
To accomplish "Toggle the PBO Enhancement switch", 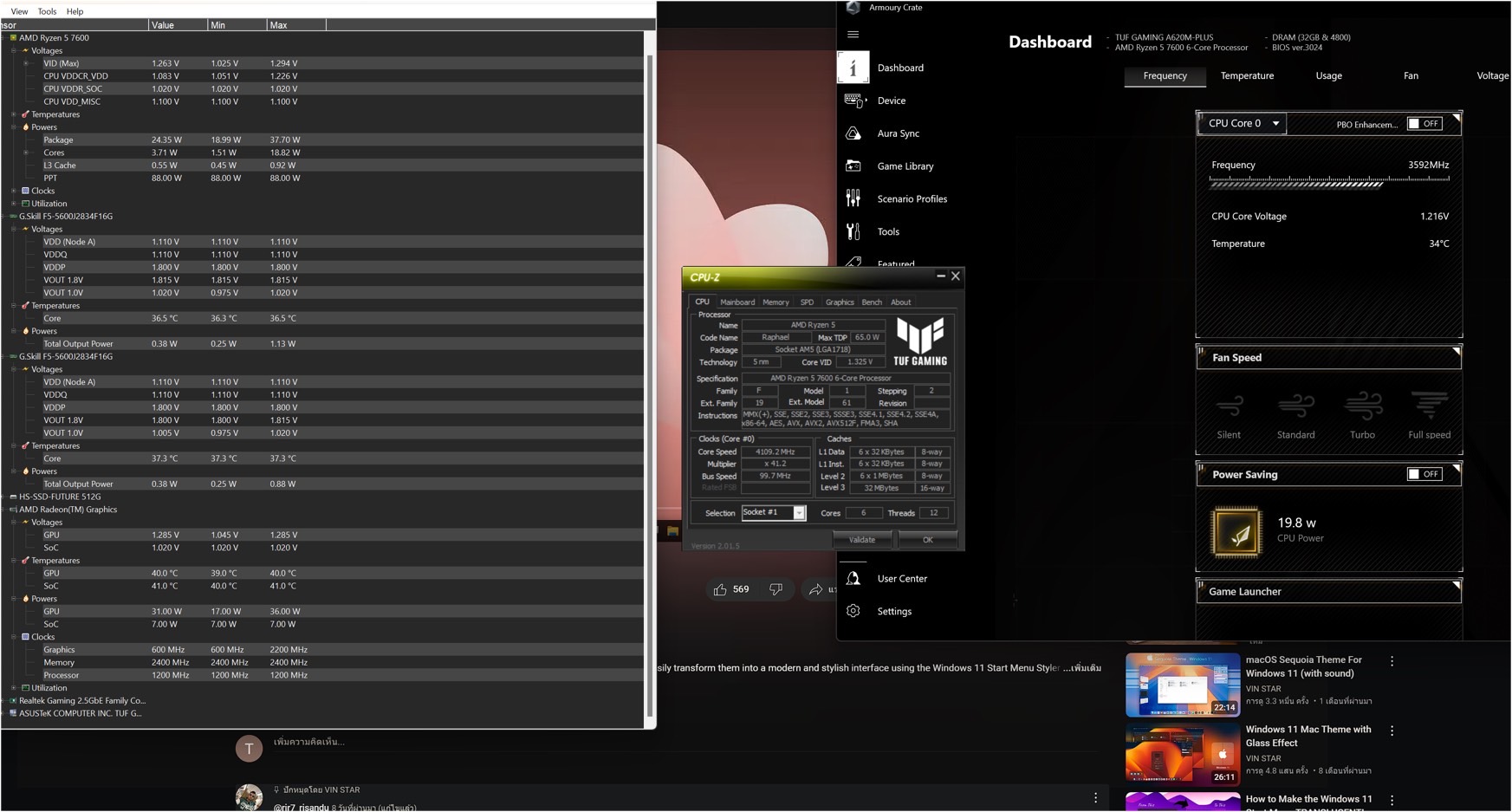I will point(1424,124).
